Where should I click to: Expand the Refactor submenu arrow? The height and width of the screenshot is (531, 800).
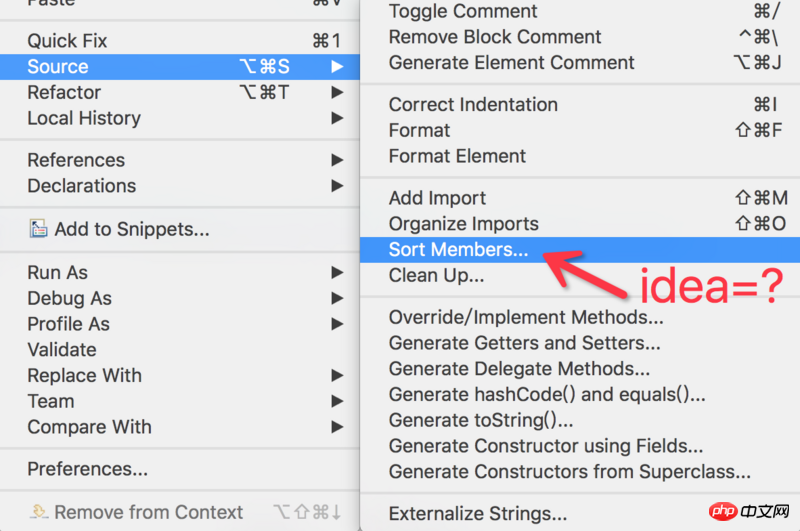click(337, 92)
